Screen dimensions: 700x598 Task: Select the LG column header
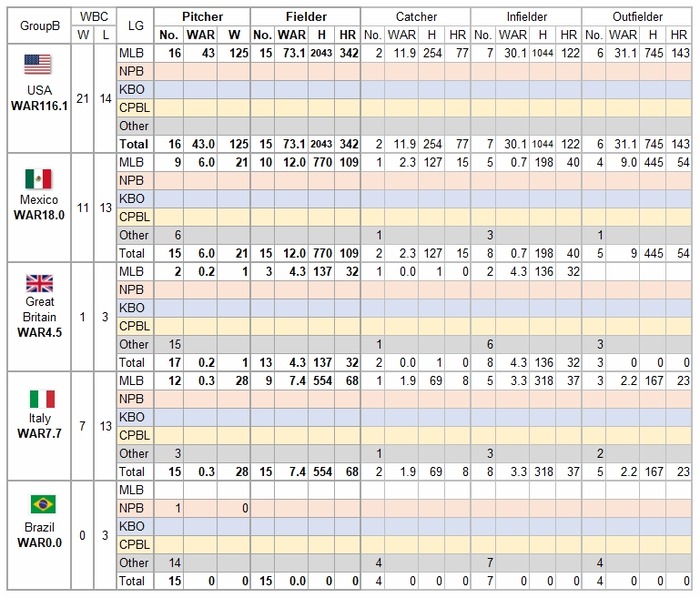tap(135, 25)
